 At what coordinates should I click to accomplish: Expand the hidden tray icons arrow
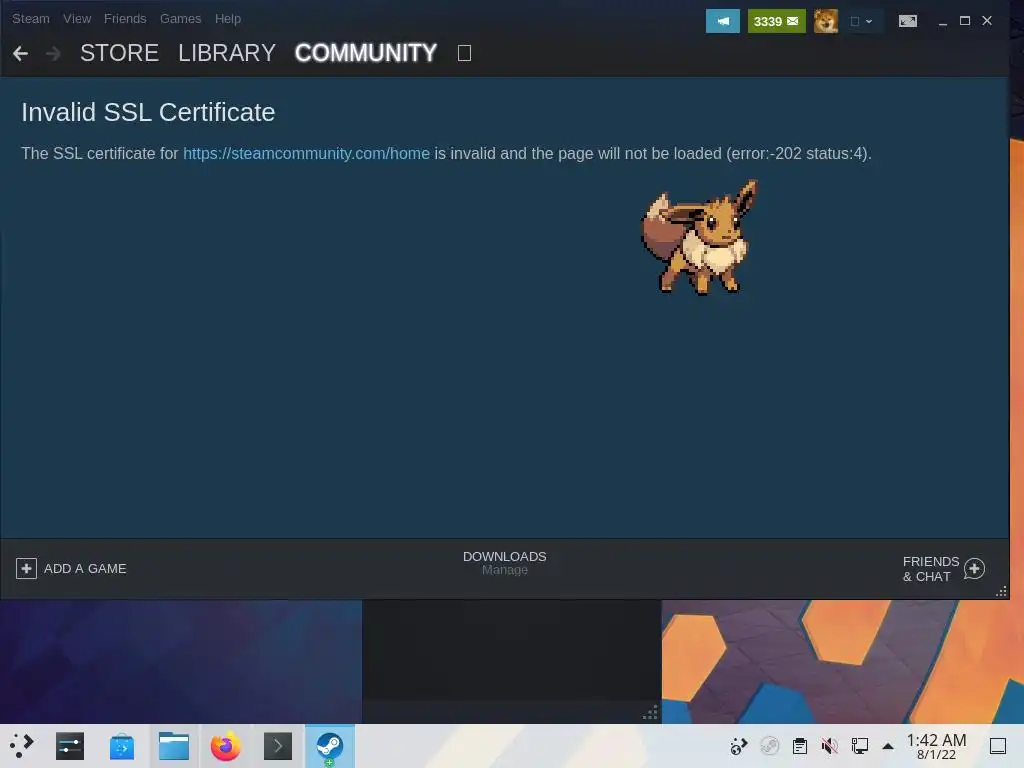[888, 746]
